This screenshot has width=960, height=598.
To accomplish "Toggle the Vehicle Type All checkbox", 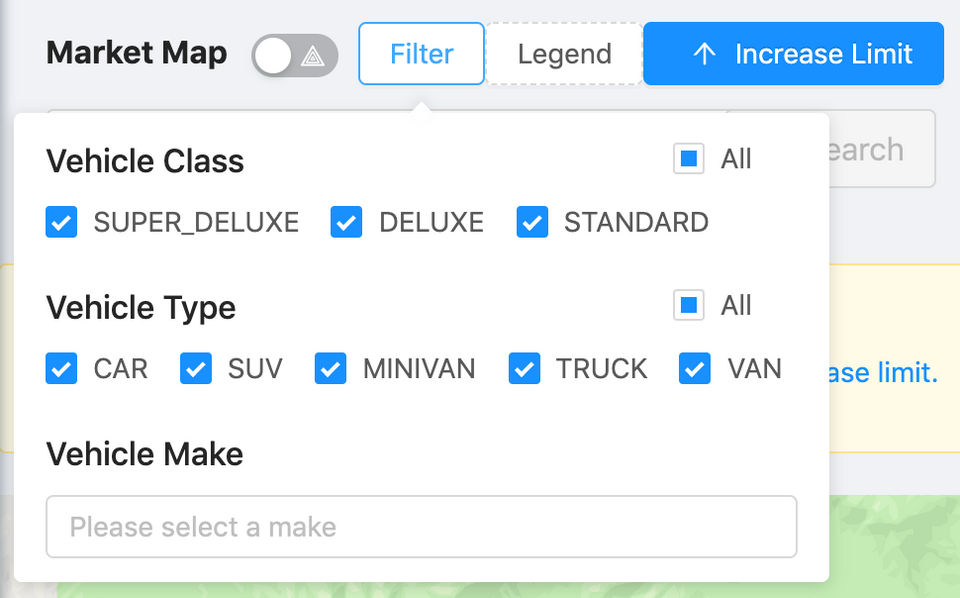I will [689, 305].
